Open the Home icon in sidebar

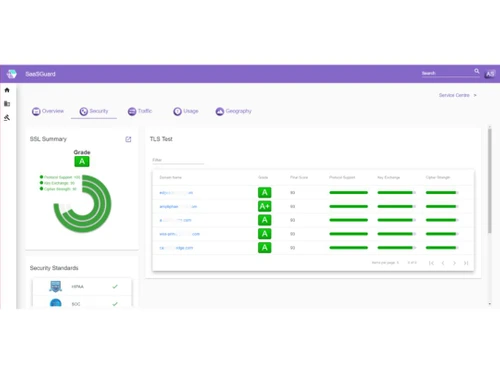click(7, 90)
